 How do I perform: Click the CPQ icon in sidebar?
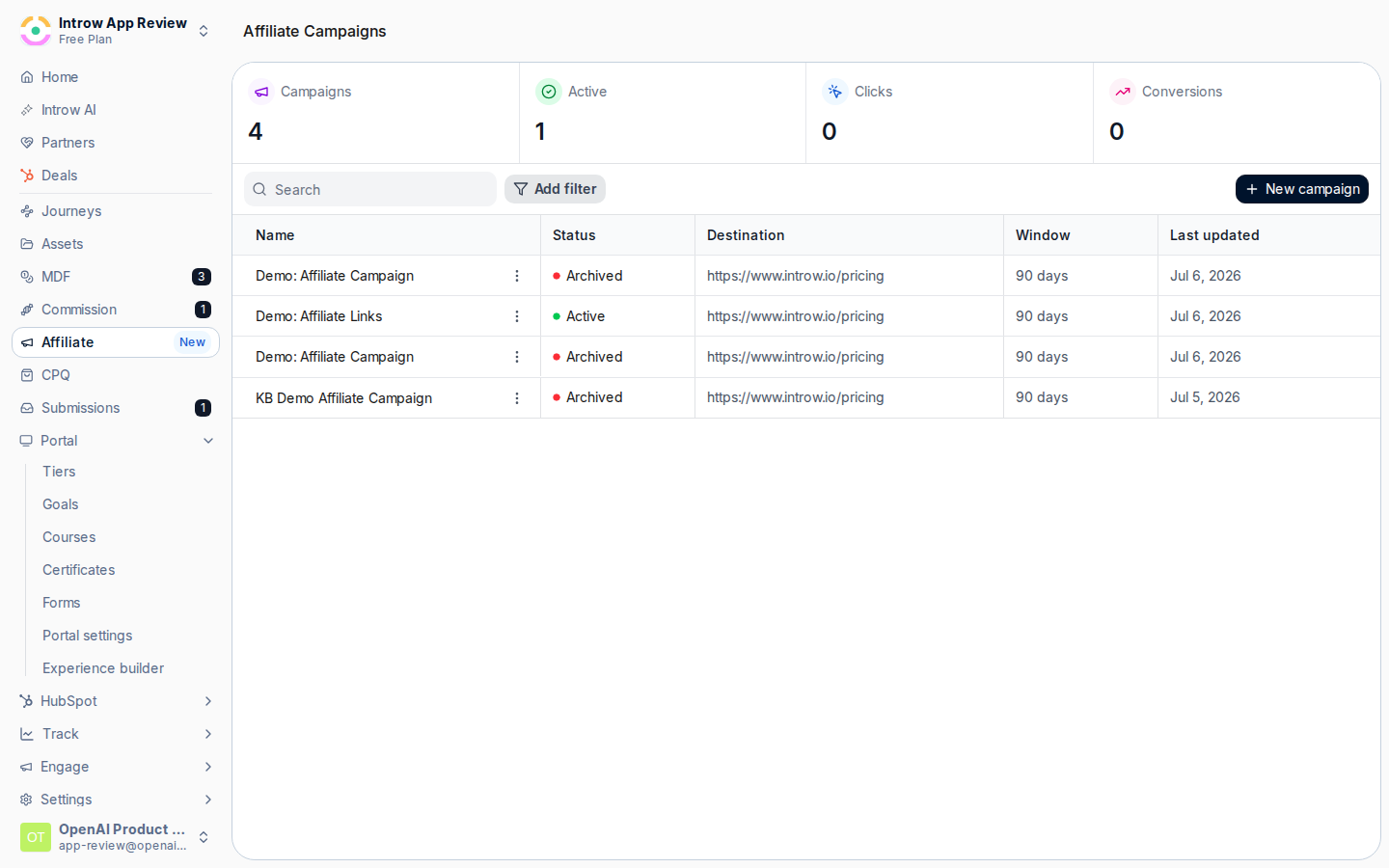tap(27, 375)
